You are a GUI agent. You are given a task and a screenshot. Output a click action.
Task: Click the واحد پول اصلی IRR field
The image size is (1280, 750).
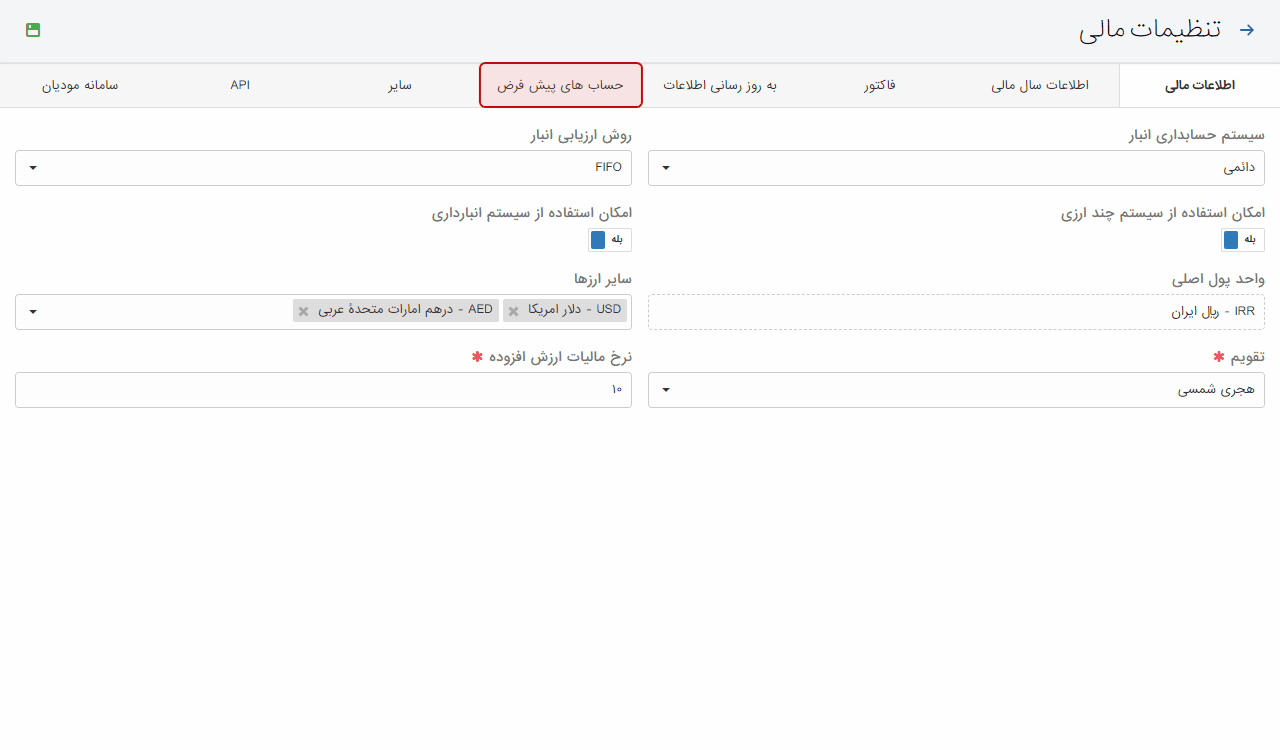956,312
